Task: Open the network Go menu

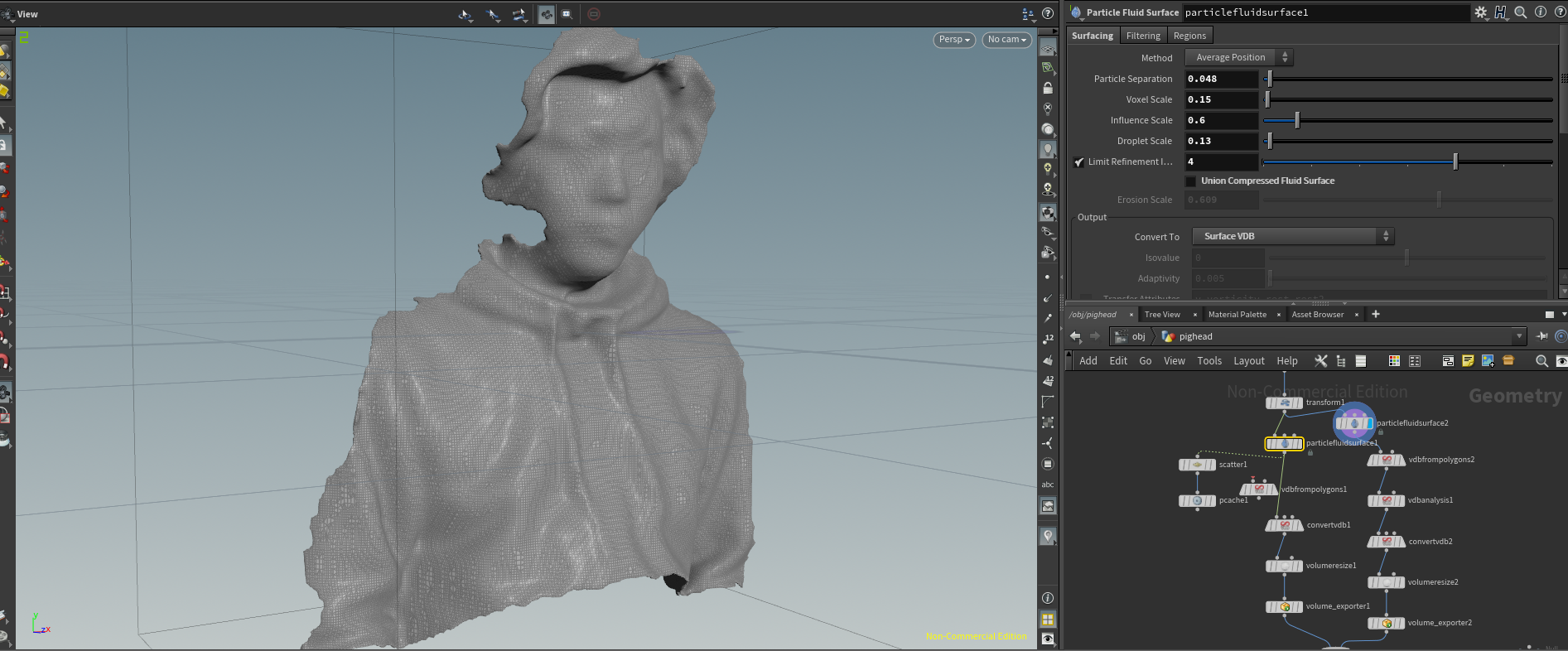Action: [x=1146, y=361]
